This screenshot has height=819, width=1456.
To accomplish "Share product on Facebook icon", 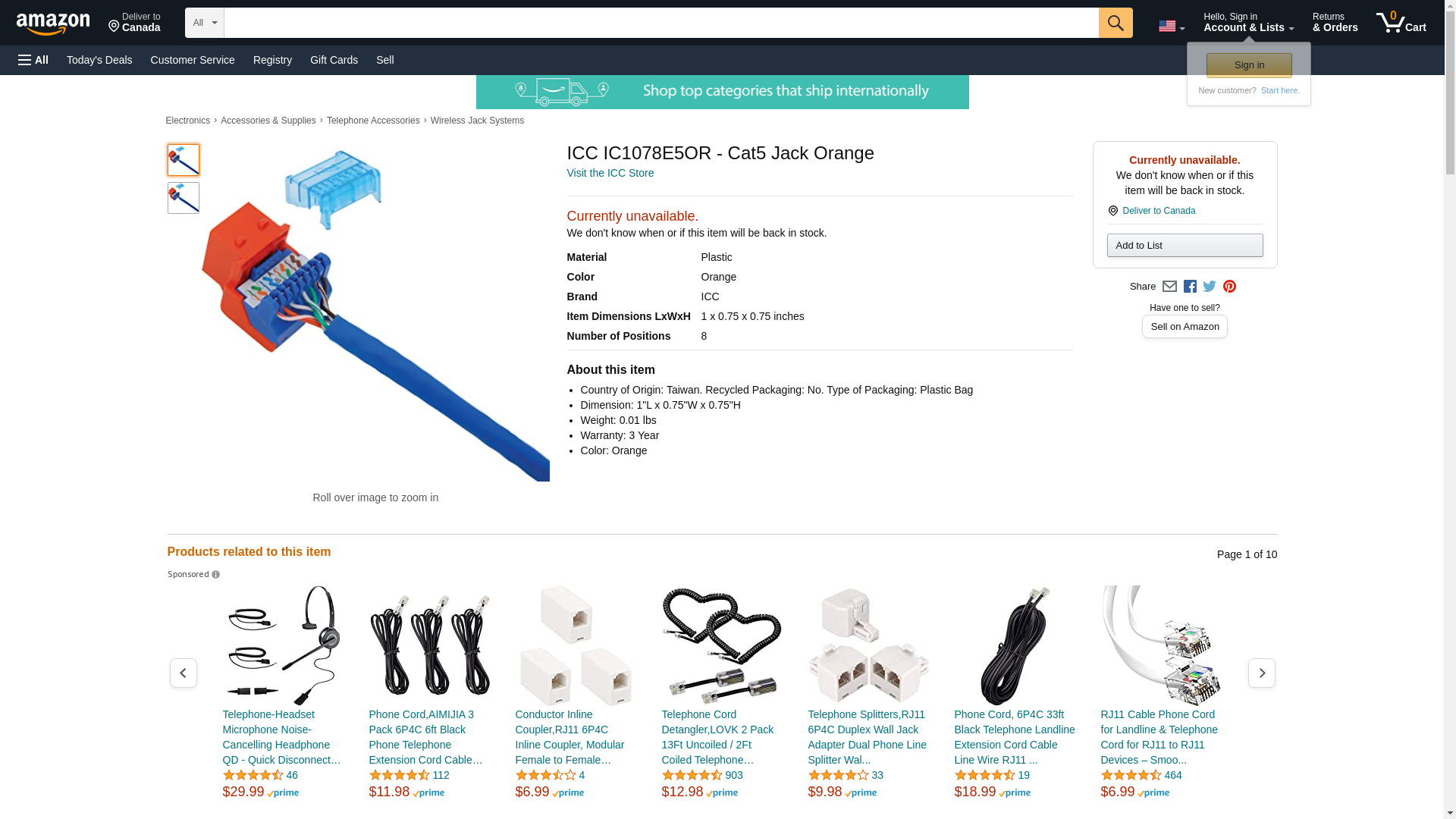I will [1190, 287].
